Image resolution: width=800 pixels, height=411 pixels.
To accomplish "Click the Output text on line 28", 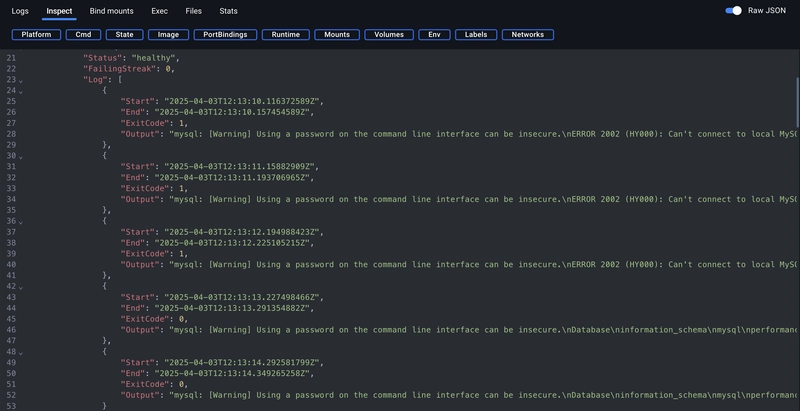I will click(484, 134).
